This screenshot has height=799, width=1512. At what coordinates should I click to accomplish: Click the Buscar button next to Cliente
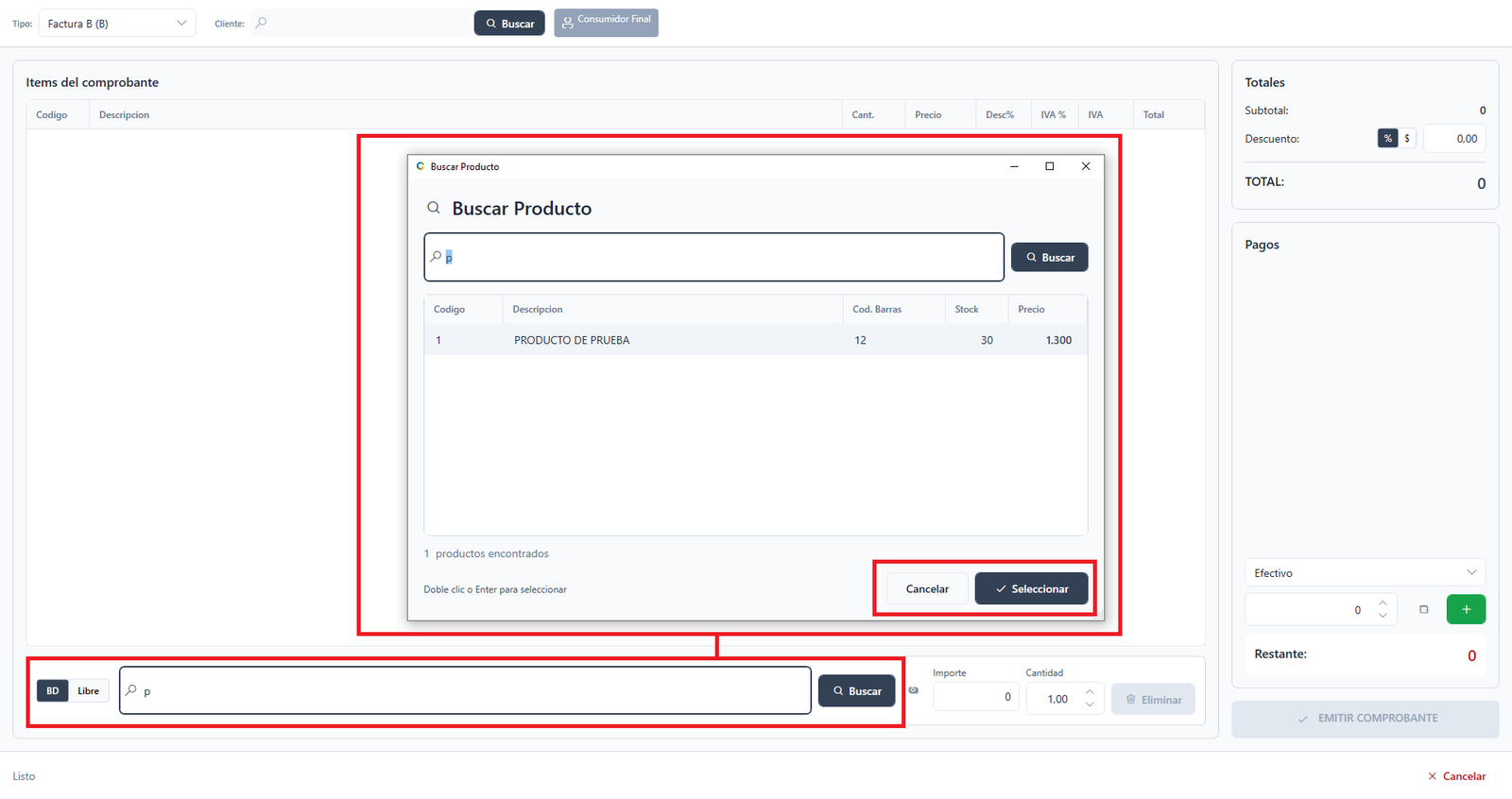tap(509, 24)
